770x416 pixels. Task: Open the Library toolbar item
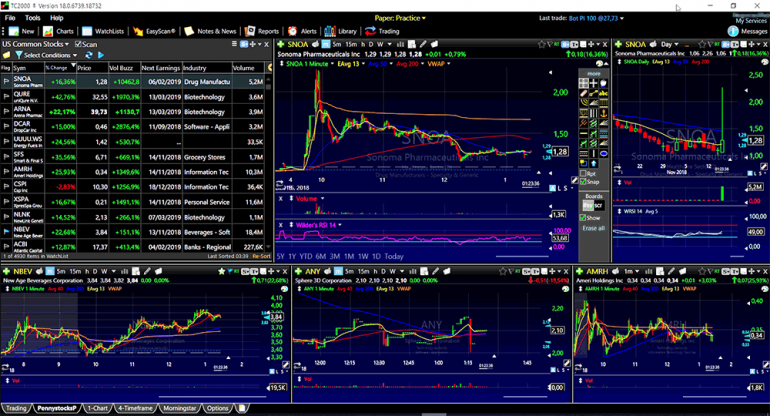pyautogui.click(x=340, y=31)
